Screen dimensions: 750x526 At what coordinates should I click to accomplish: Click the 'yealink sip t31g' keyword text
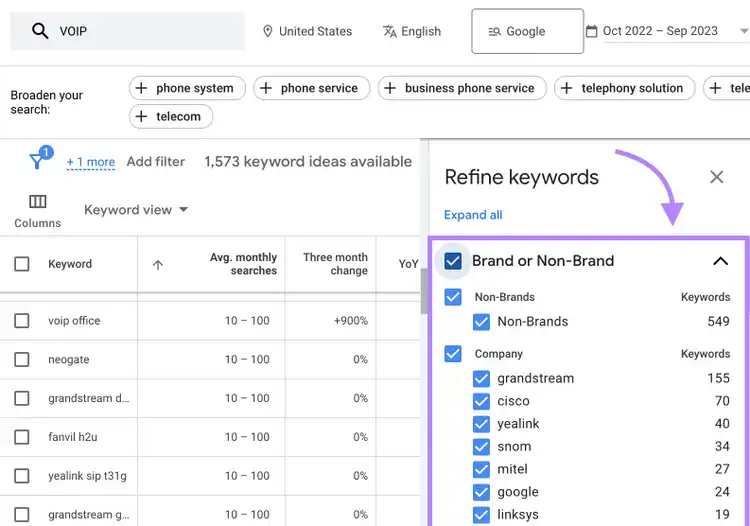pos(88,476)
